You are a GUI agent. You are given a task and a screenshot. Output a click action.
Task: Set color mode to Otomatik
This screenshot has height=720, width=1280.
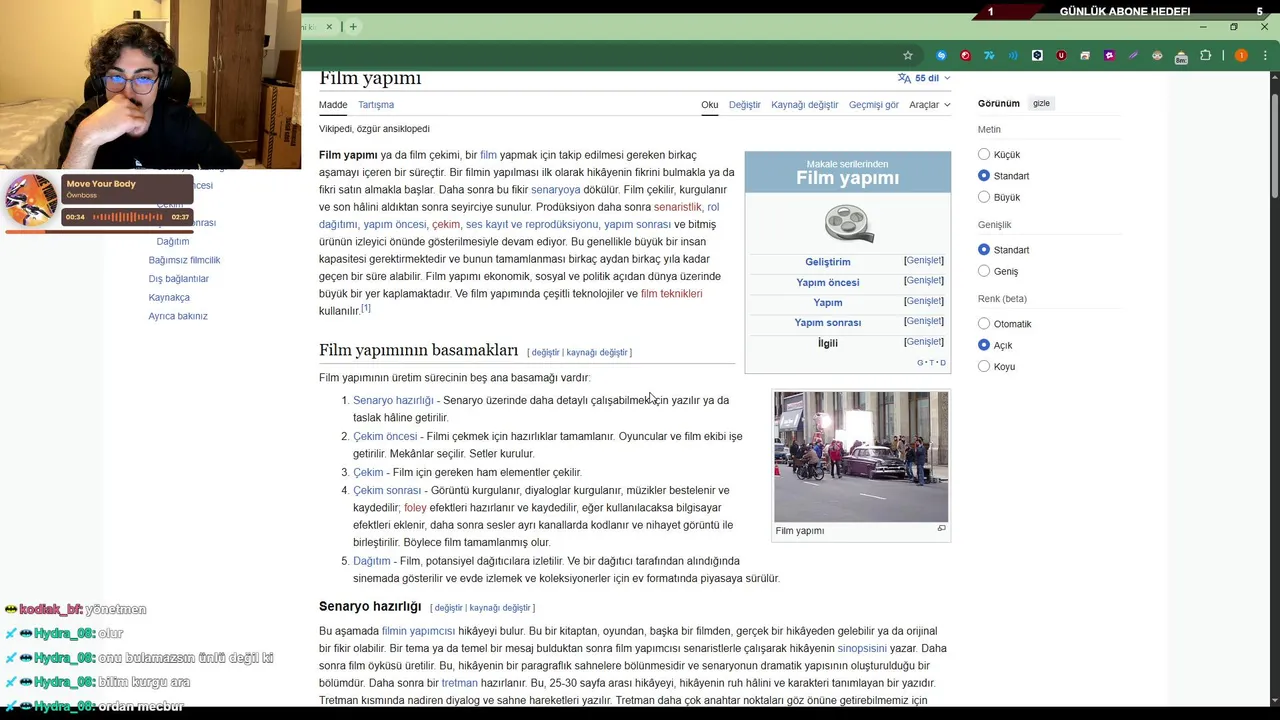(x=984, y=323)
